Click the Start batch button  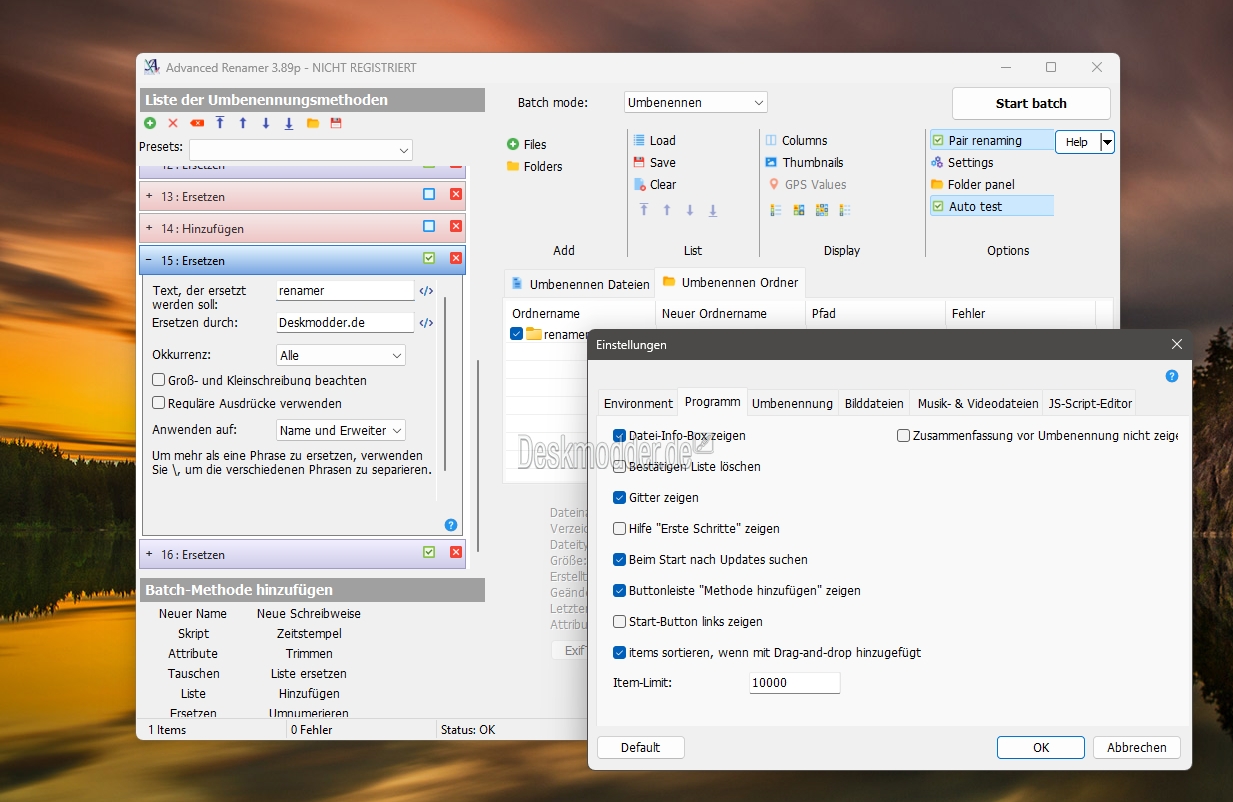(x=1031, y=103)
